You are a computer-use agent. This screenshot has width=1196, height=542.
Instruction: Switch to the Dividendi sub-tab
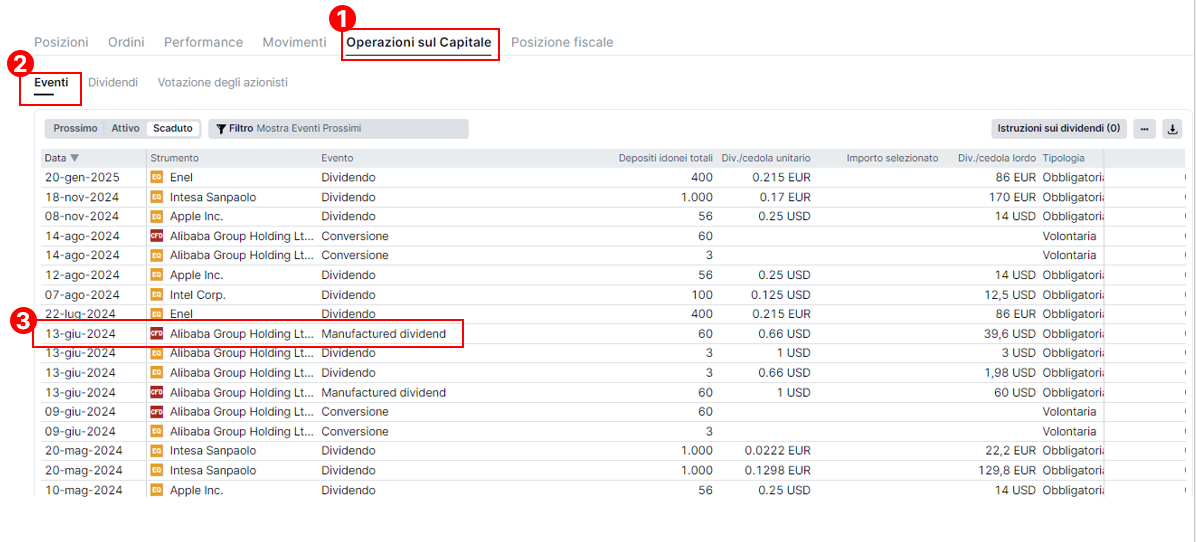[x=112, y=82]
